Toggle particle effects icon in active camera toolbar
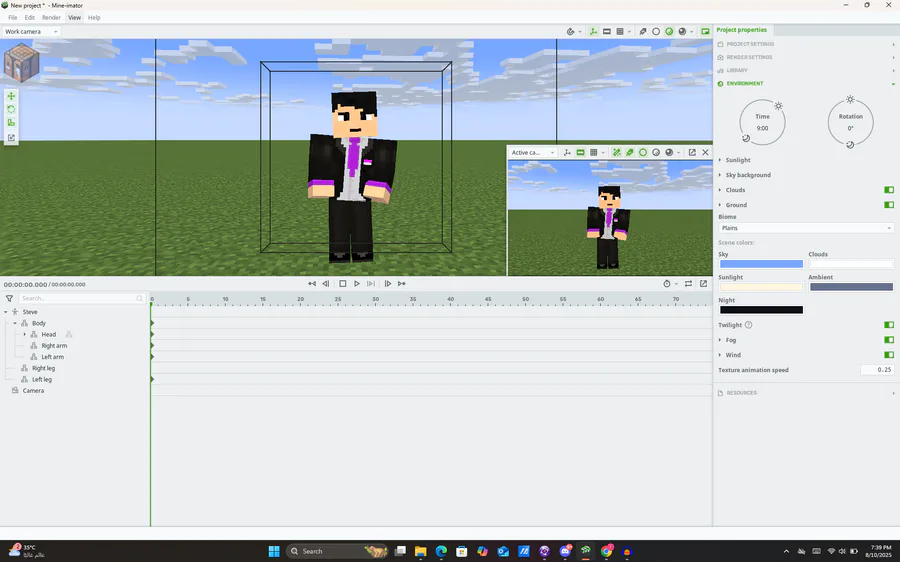Viewport: 900px width, 562px height. click(x=616, y=153)
